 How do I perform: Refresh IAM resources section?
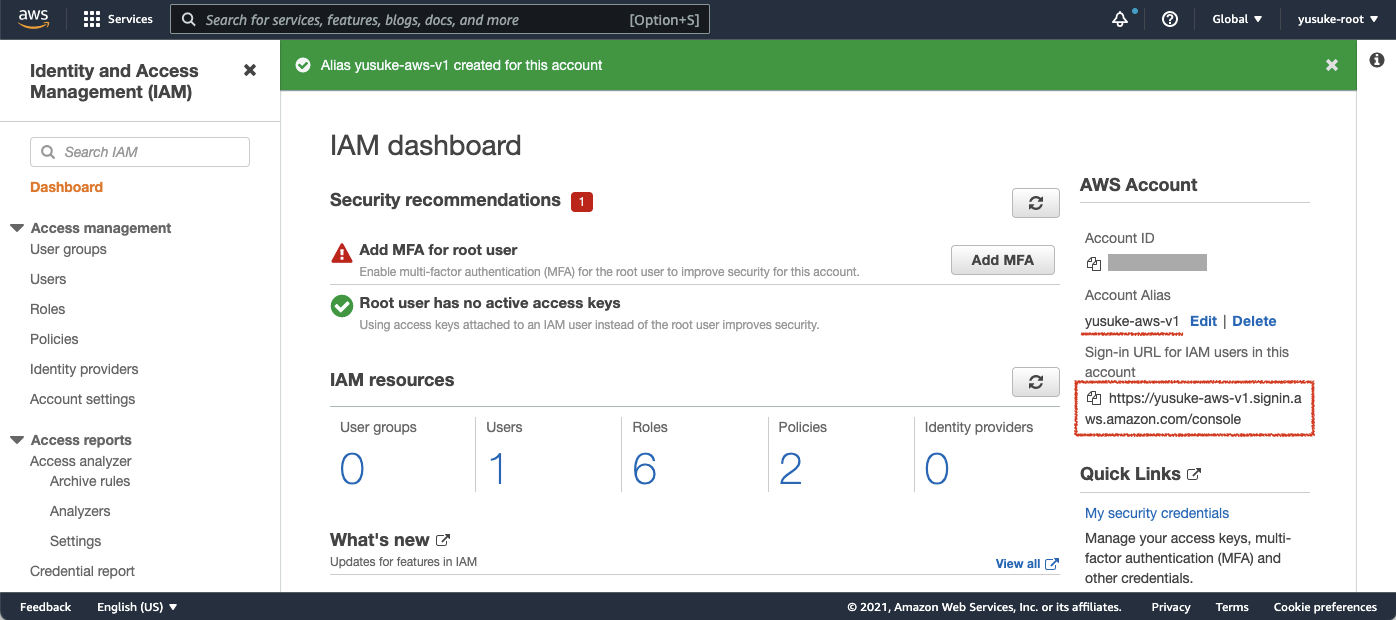coord(1036,382)
